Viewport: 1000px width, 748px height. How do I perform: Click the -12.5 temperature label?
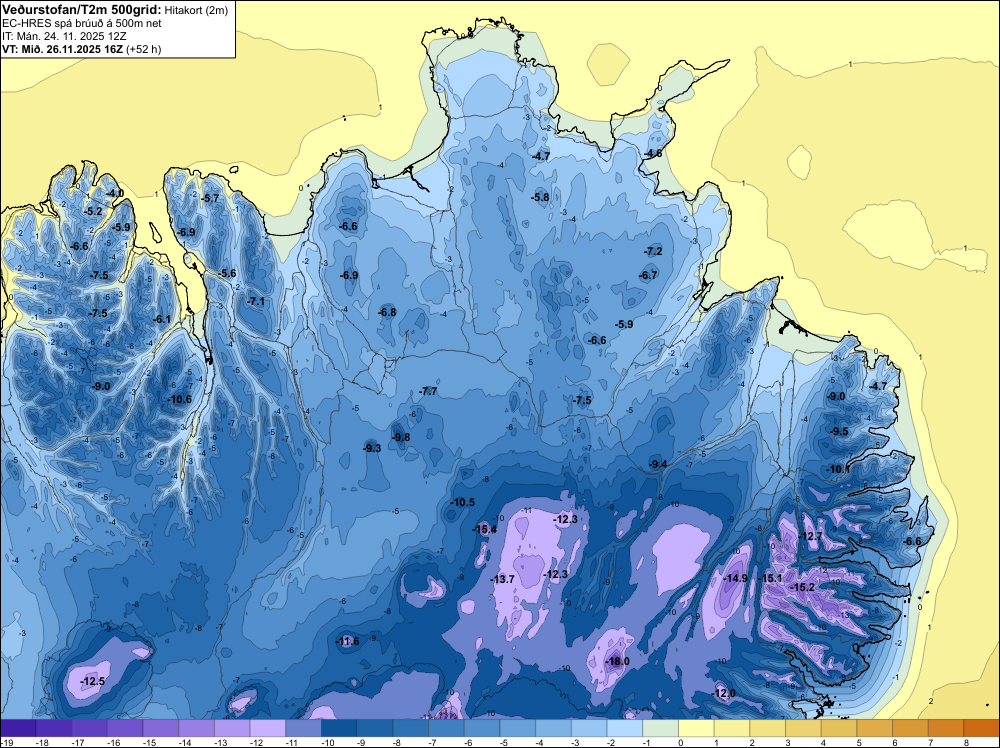coord(92,681)
